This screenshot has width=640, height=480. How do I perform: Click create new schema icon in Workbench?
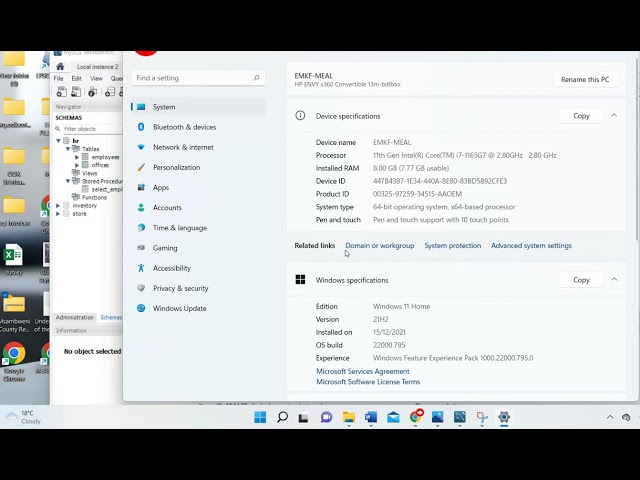pyautogui.click(x=110, y=92)
